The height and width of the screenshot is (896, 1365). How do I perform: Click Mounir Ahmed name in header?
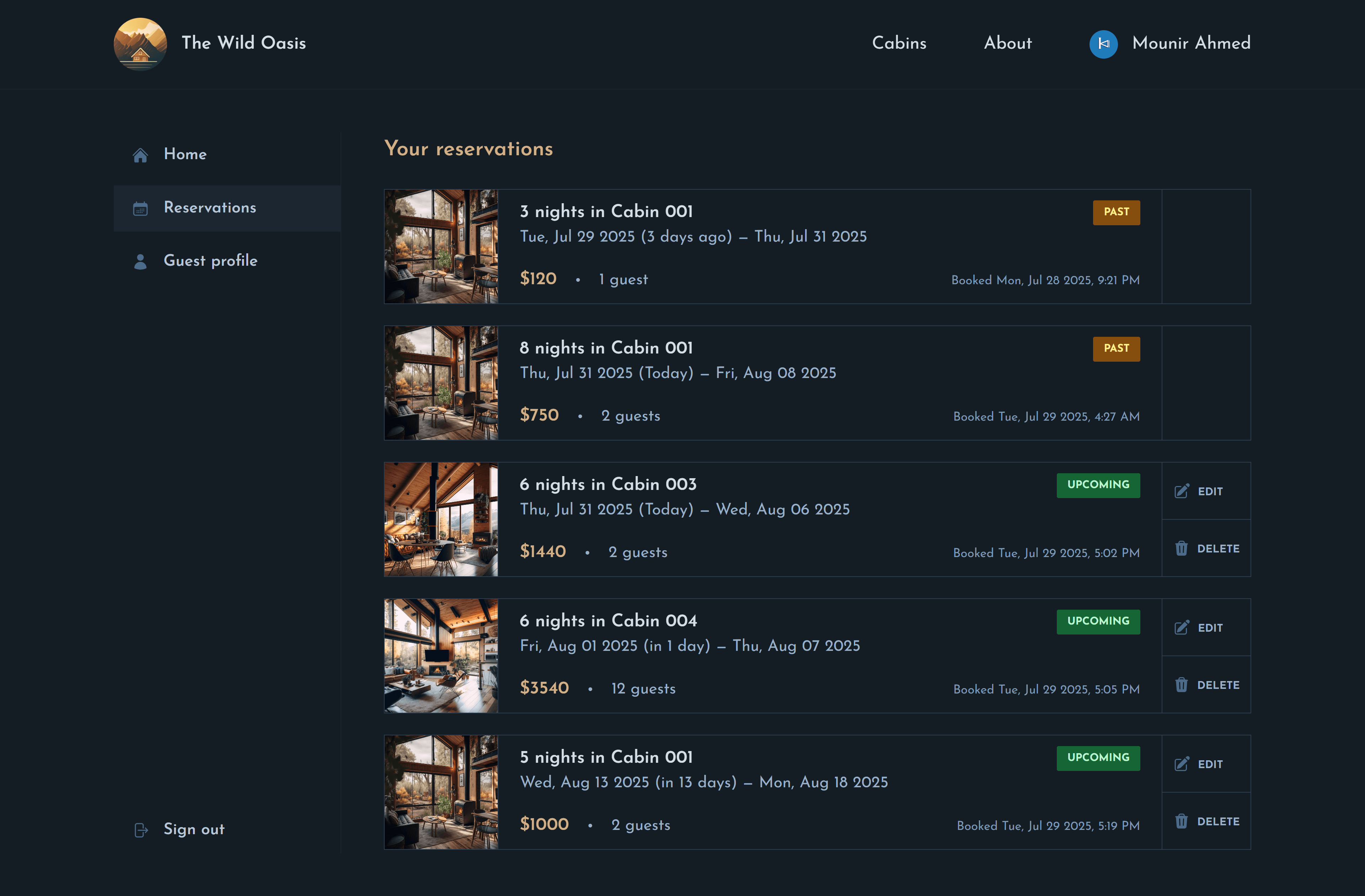point(1191,43)
